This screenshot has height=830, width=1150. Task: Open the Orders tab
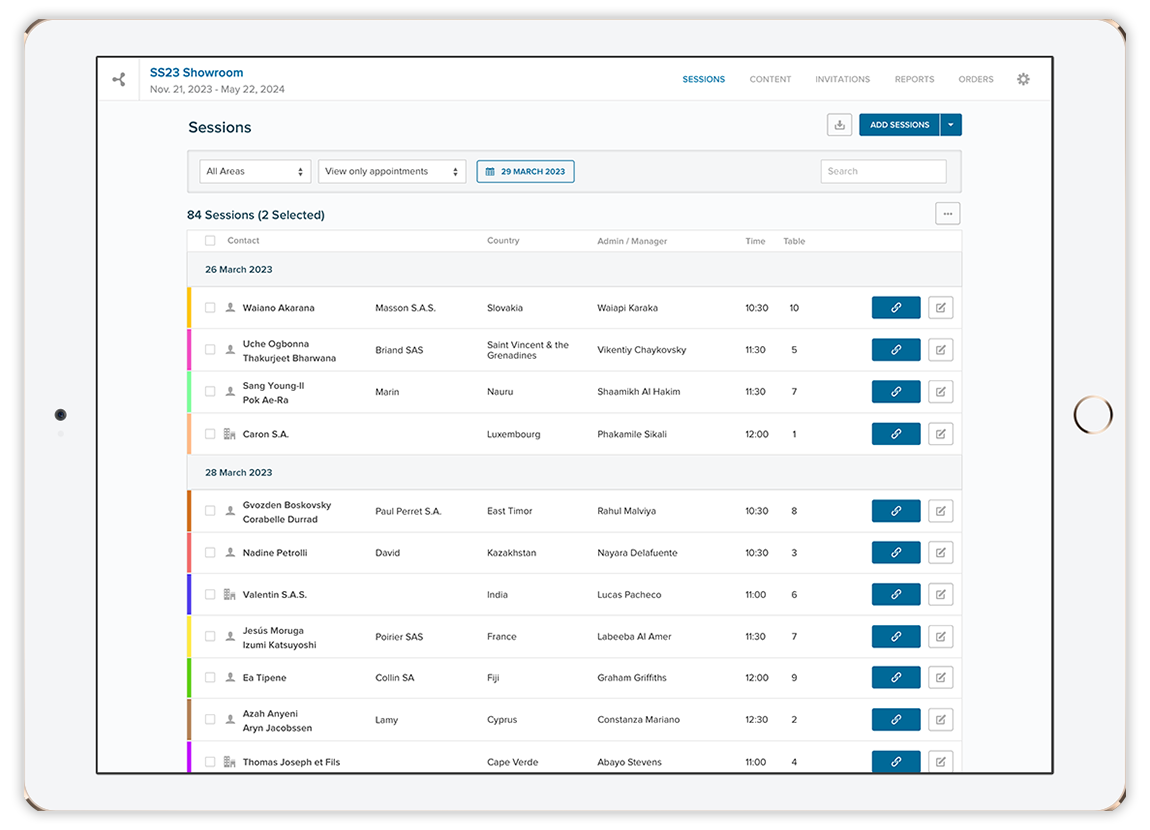[x=975, y=79]
